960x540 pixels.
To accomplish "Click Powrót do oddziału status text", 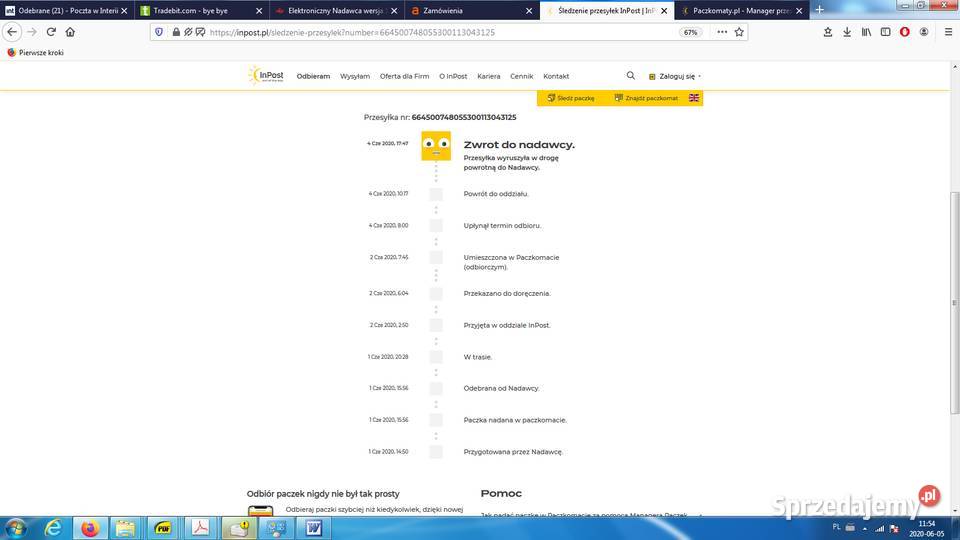I will coord(496,194).
